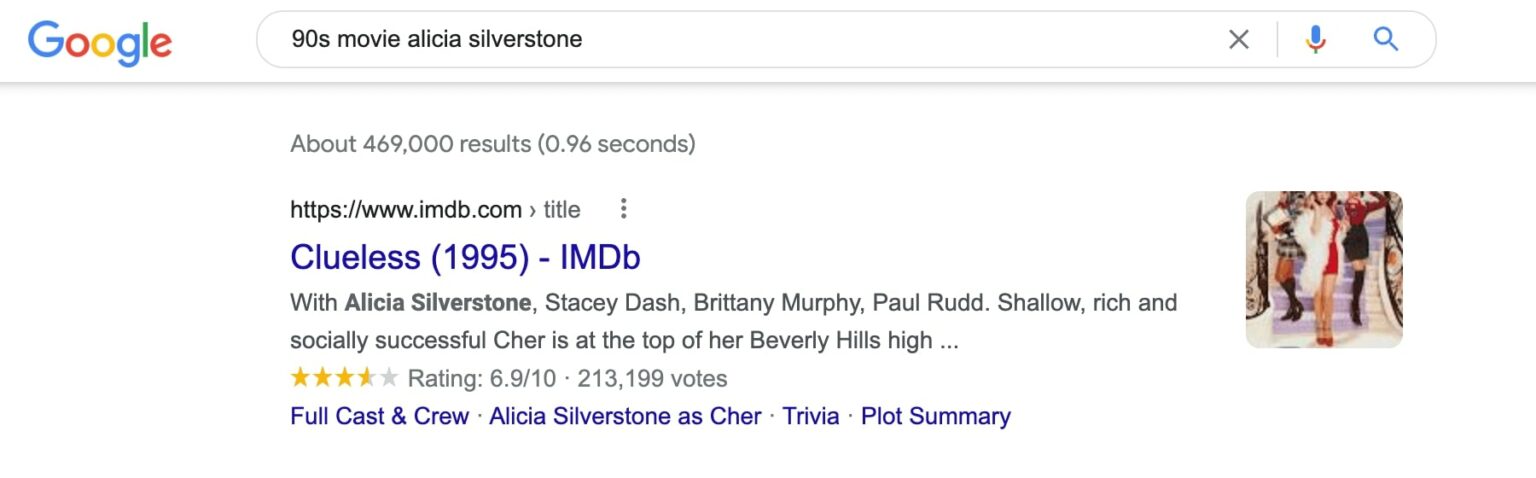
Task: Open the Full Cast & Crew sitelink
Action: coord(379,416)
